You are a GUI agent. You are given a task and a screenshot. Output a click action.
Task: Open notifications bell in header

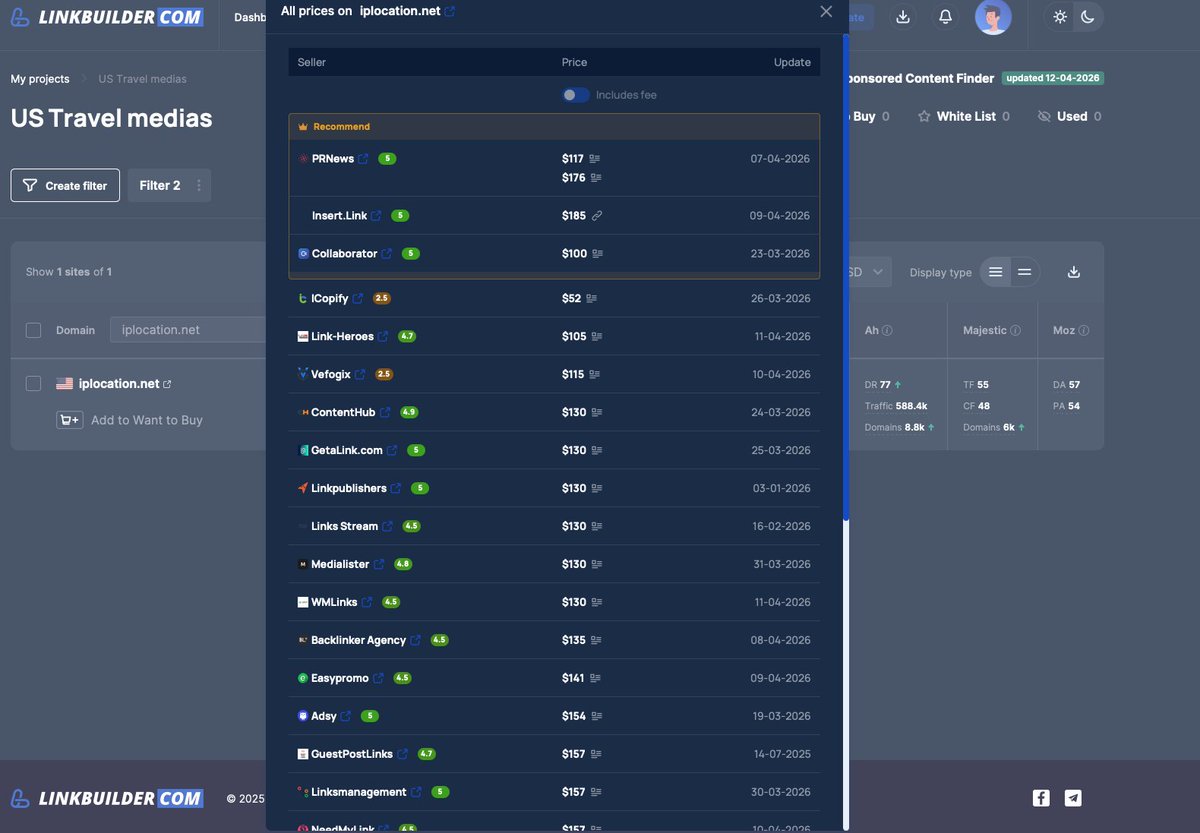coord(945,17)
